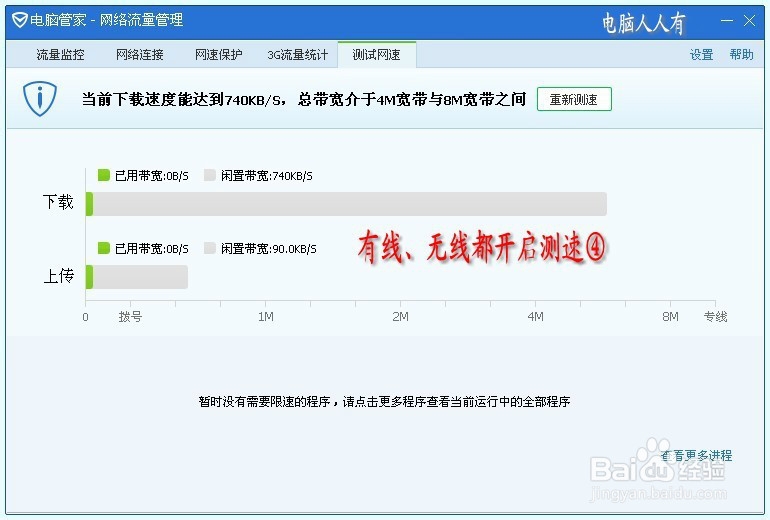Open the 帮助 link
770x520 pixels.
[741, 55]
